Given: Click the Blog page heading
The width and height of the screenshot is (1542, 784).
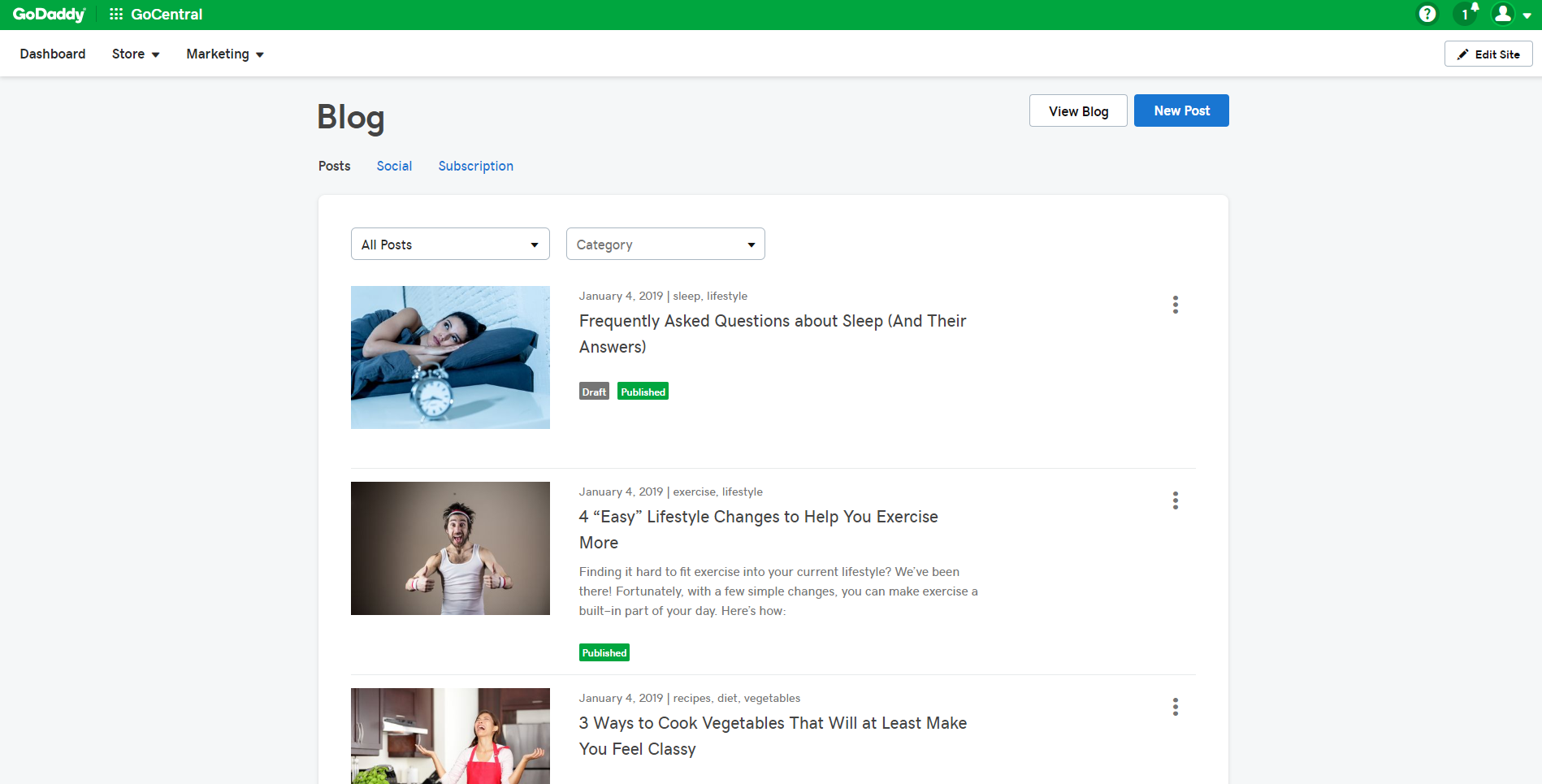Looking at the screenshot, I should [351, 117].
